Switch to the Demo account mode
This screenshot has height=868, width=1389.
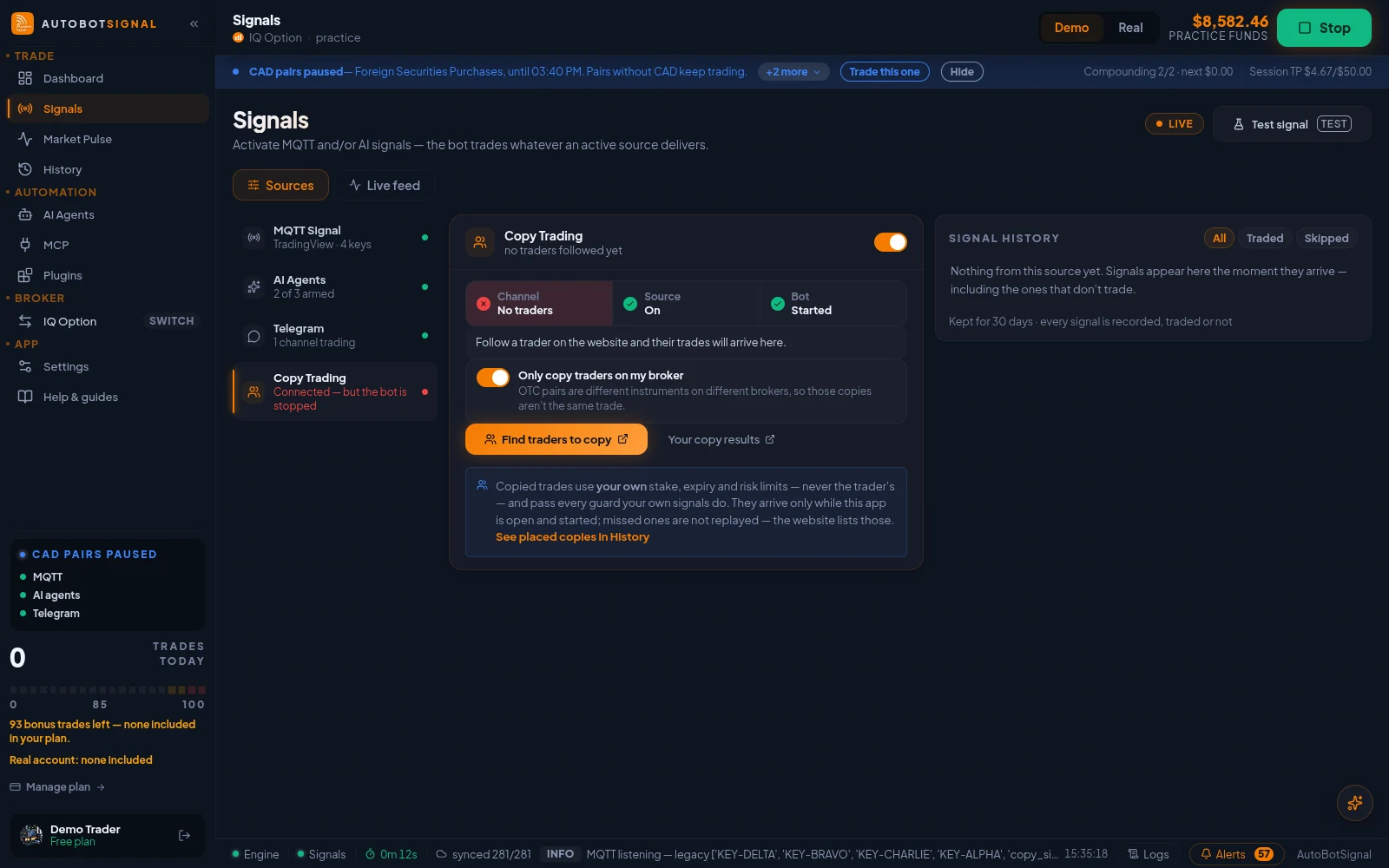[1071, 28]
